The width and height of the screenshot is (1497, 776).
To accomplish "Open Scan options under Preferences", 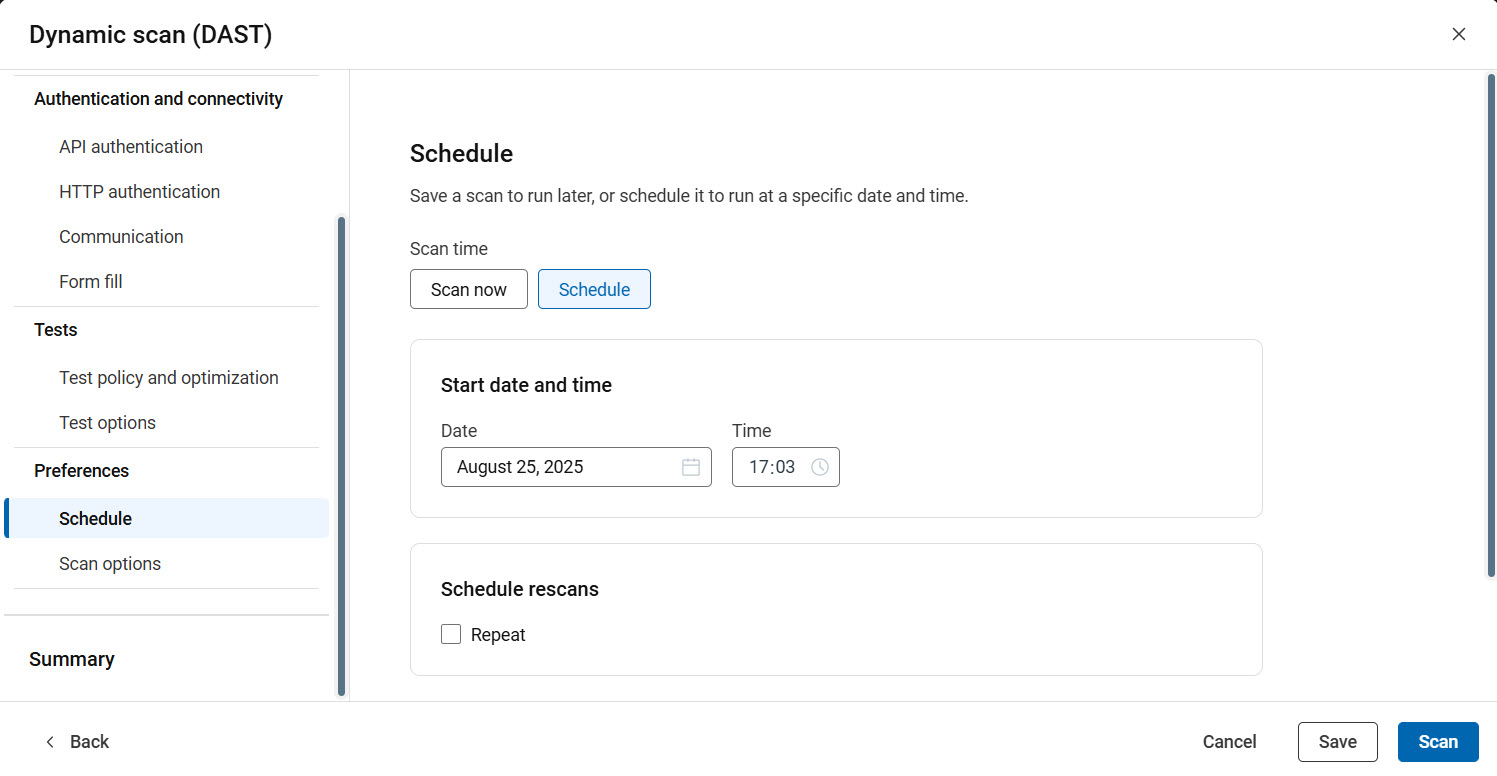I will [110, 563].
